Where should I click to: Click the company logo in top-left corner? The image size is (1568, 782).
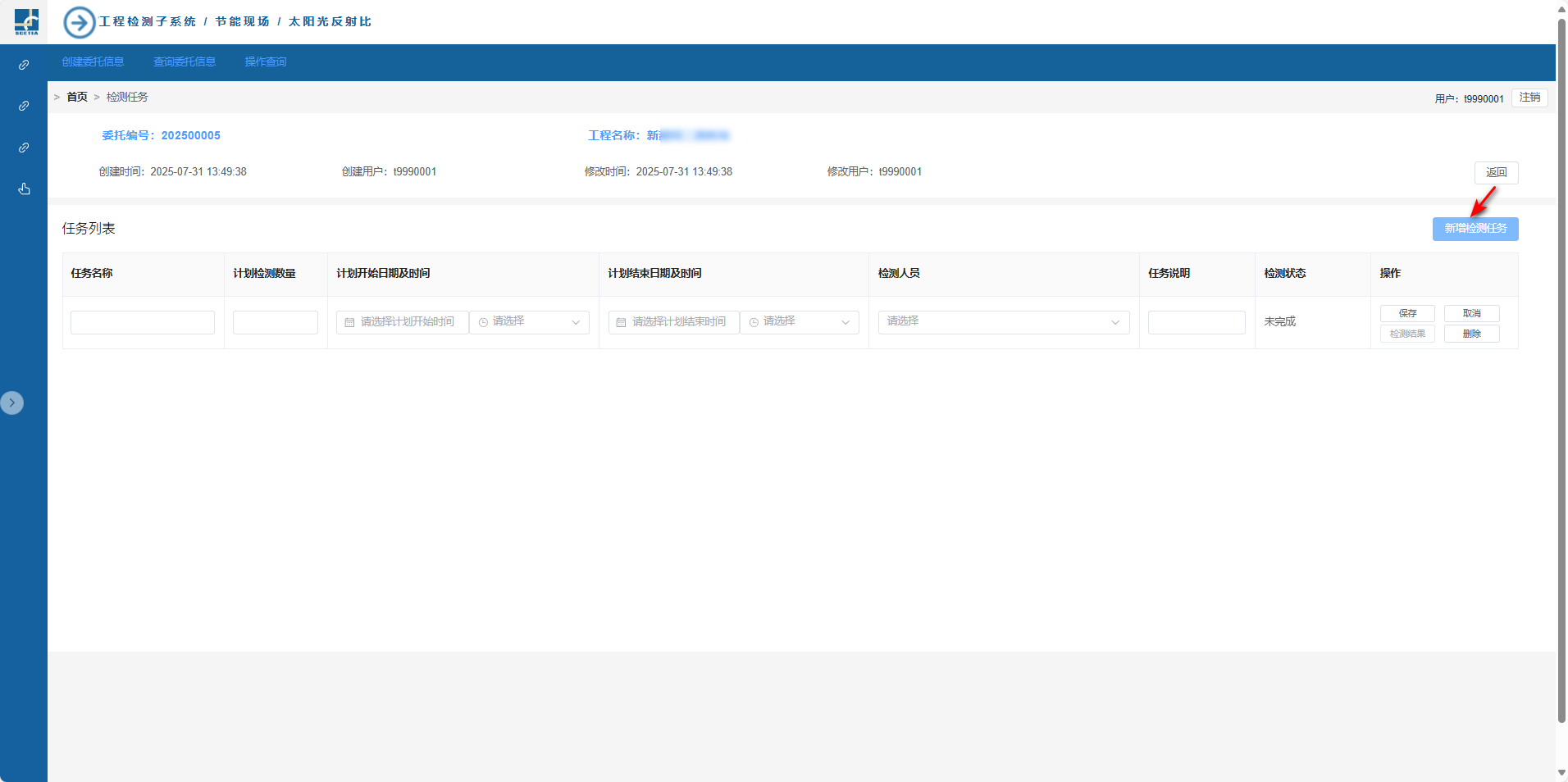point(26,21)
